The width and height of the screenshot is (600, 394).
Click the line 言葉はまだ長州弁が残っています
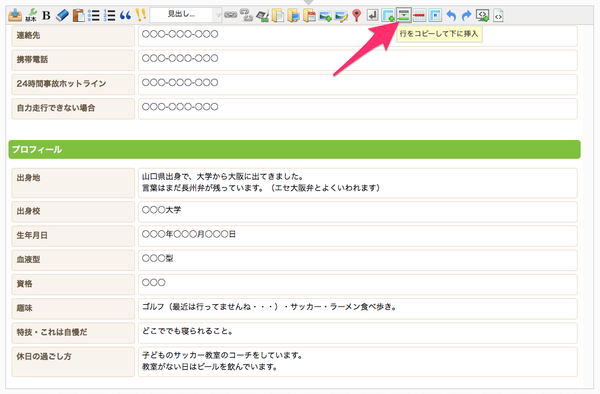261,188
